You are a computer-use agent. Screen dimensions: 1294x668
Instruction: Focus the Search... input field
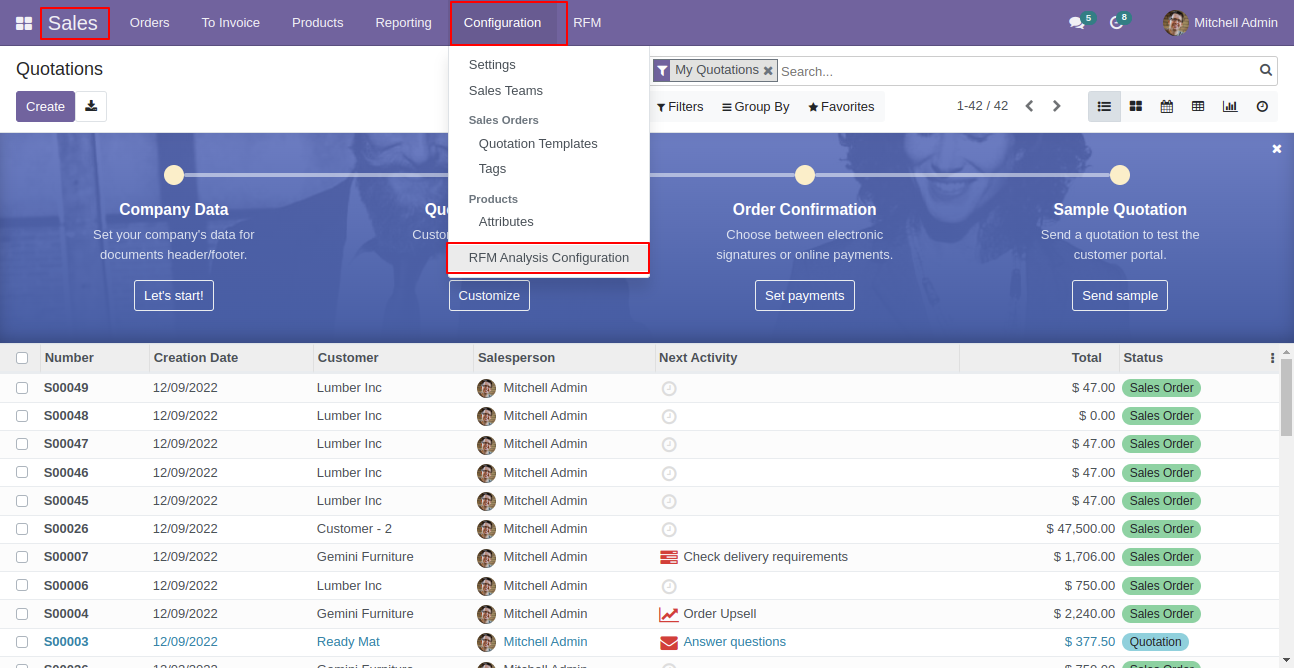pos(1016,71)
